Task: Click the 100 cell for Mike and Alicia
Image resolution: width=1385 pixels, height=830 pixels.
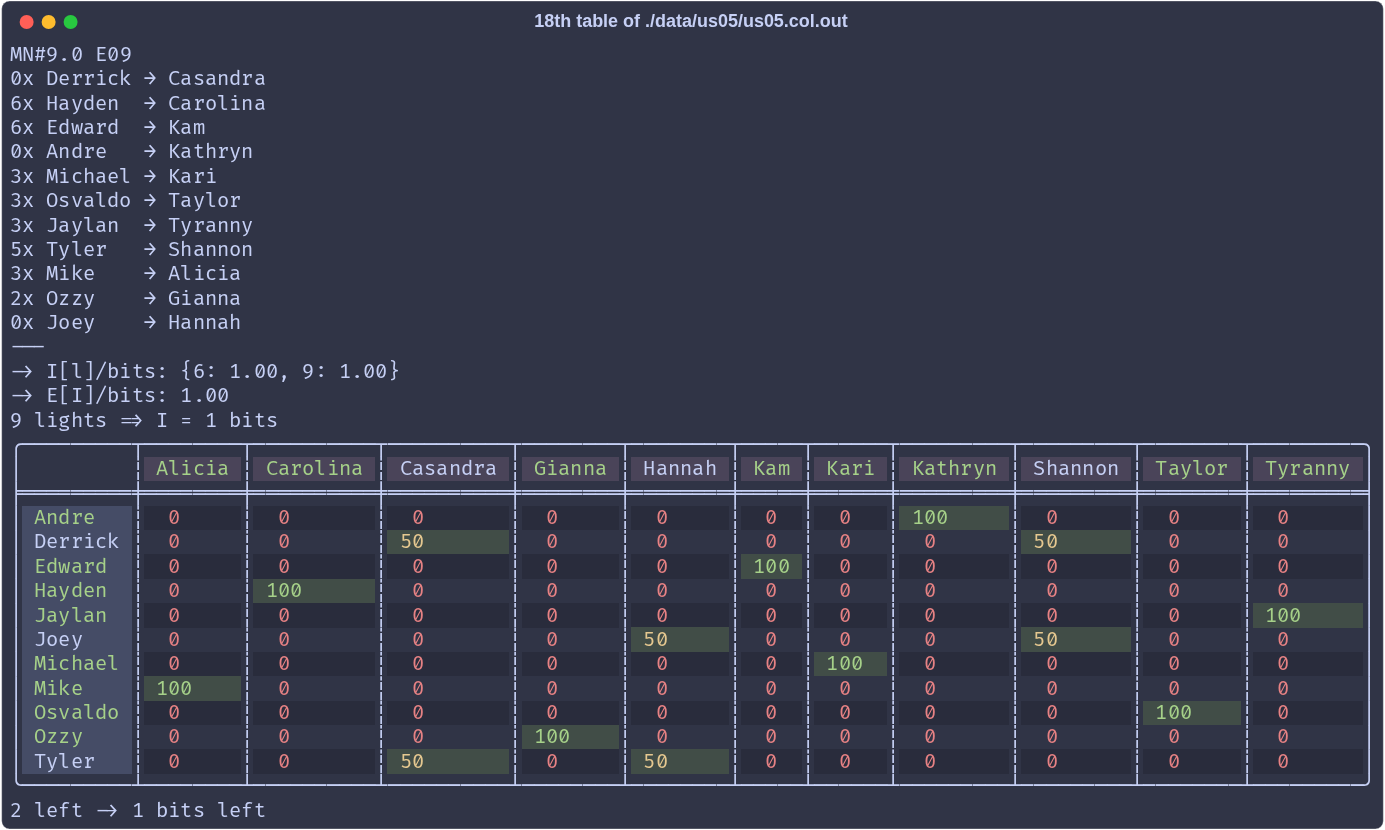Action: [192, 688]
